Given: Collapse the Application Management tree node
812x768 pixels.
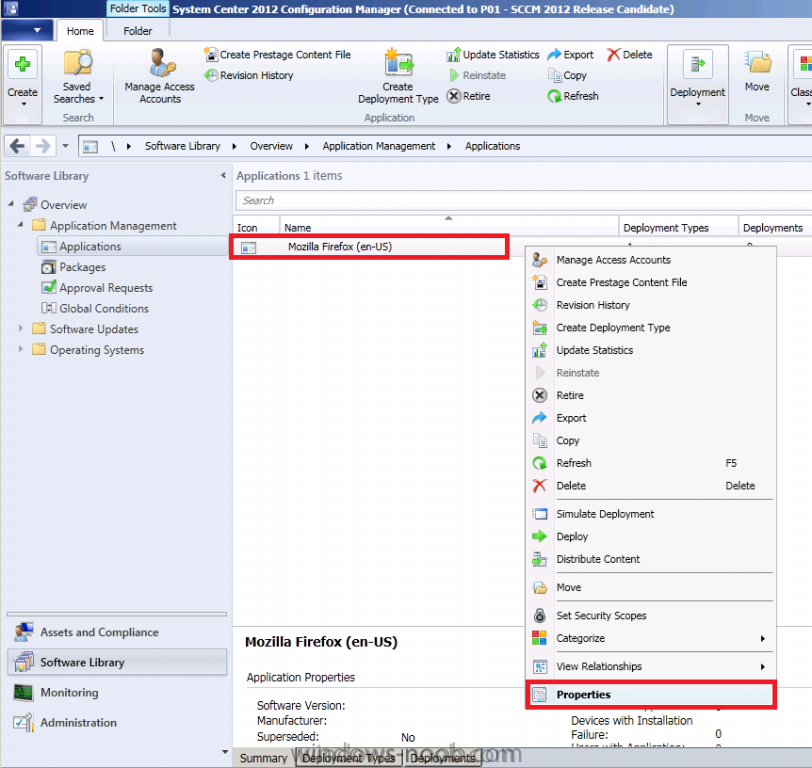Looking at the screenshot, I should point(20,225).
